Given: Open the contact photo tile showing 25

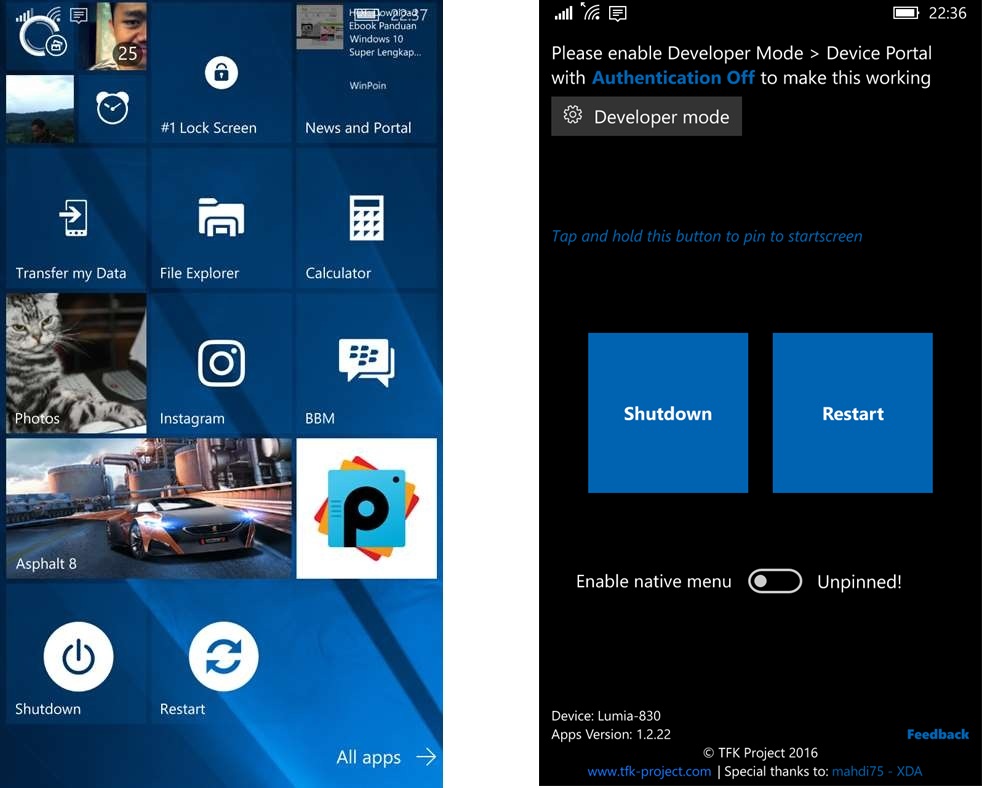Looking at the screenshot, I should tap(113, 36).
